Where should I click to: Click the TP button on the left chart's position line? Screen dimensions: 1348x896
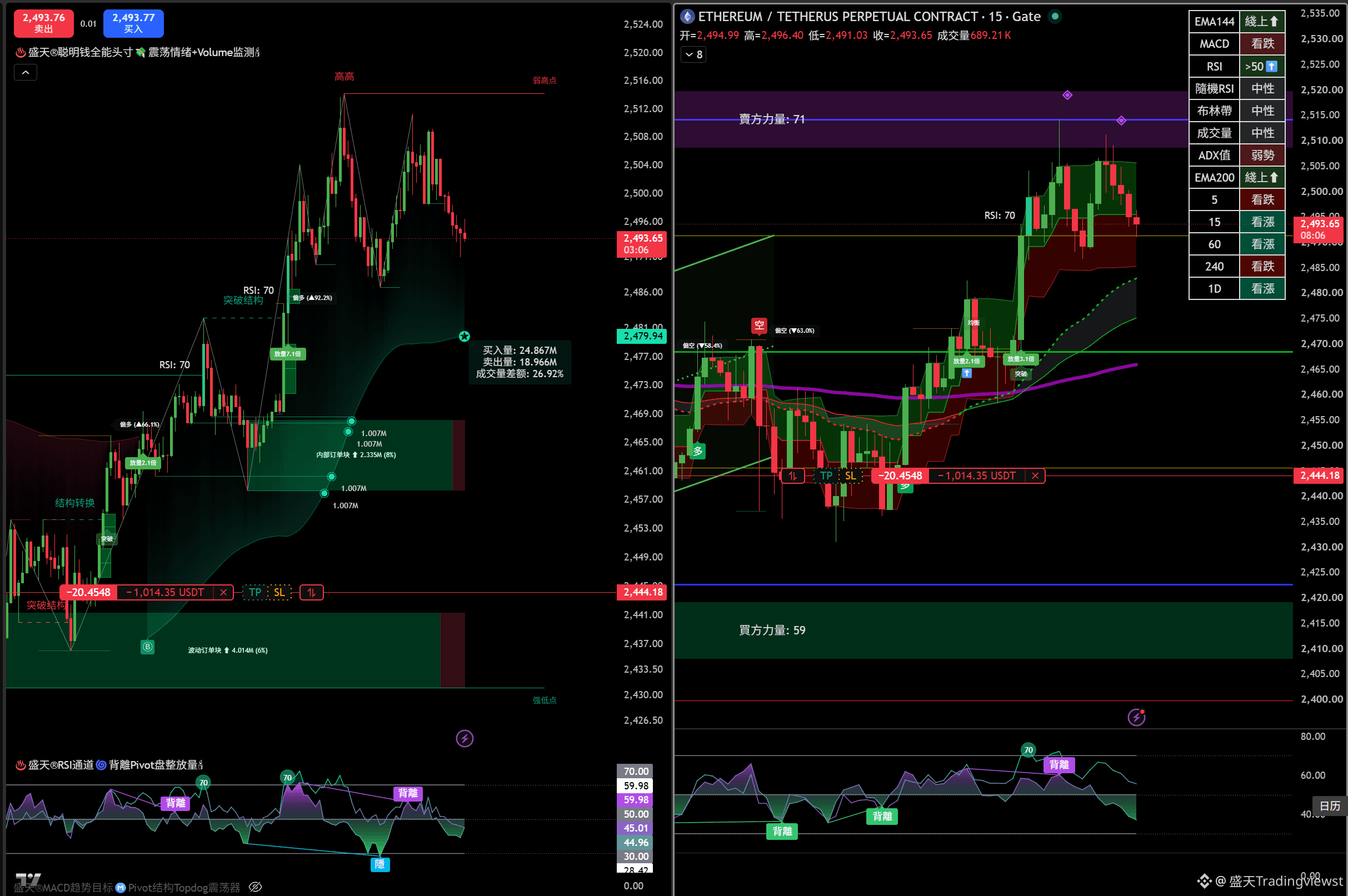pyautogui.click(x=256, y=593)
